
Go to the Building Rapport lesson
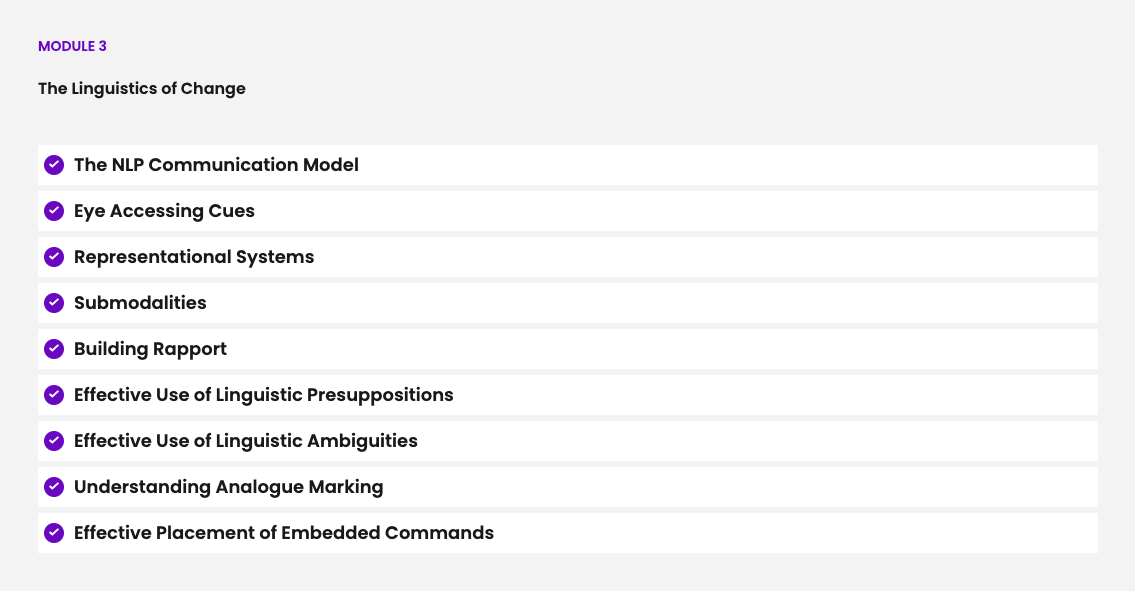[x=150, y=349]
